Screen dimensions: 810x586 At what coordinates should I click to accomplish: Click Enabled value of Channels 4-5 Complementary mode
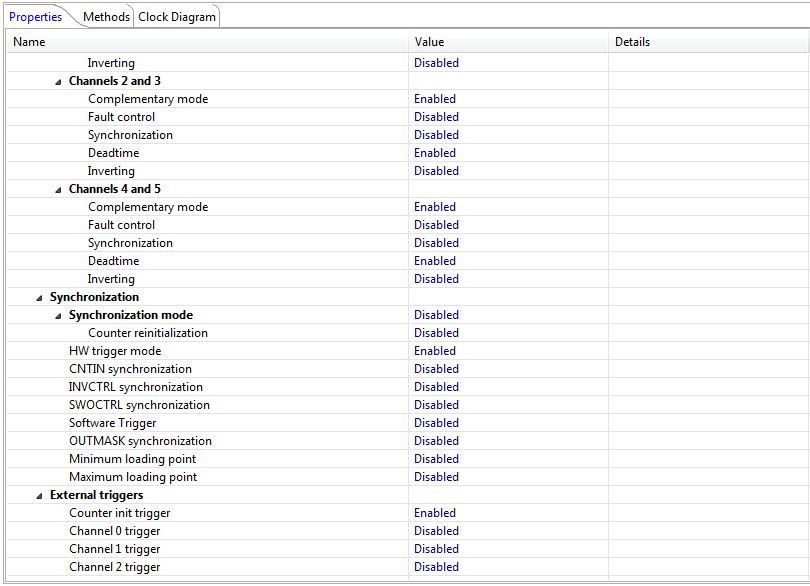435,207
